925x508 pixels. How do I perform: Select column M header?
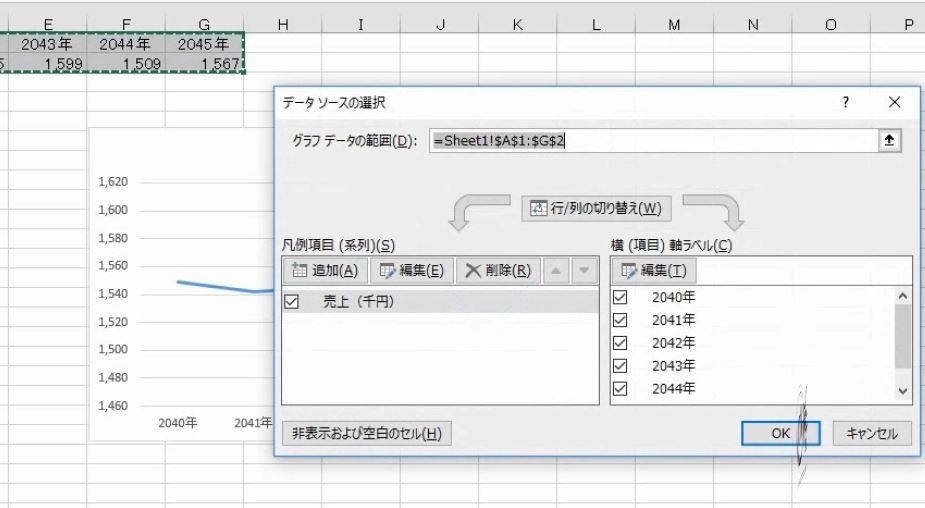(x=674, y=25)
